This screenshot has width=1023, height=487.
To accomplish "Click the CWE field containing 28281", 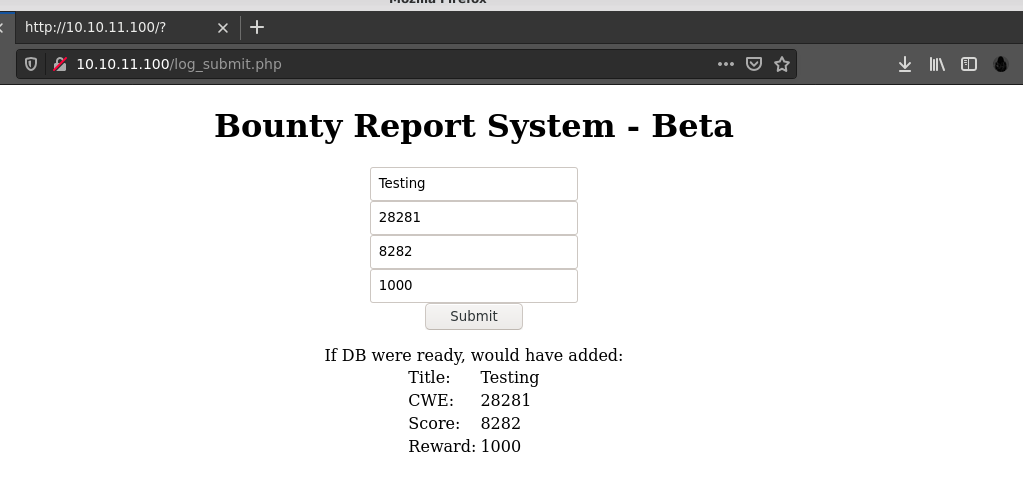I will tap(473, 218).
